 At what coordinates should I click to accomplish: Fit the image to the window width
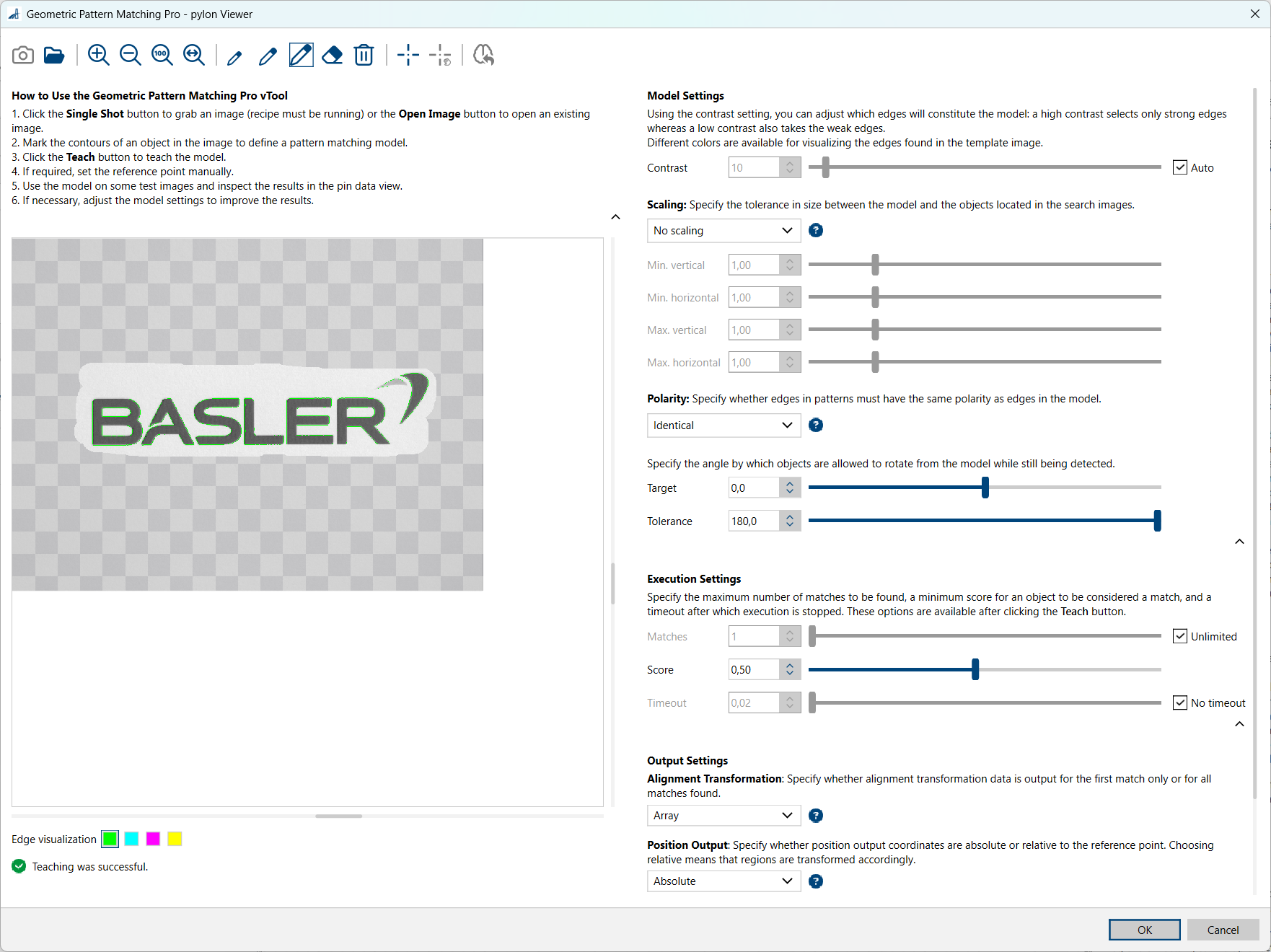click(x=194, y=55)
